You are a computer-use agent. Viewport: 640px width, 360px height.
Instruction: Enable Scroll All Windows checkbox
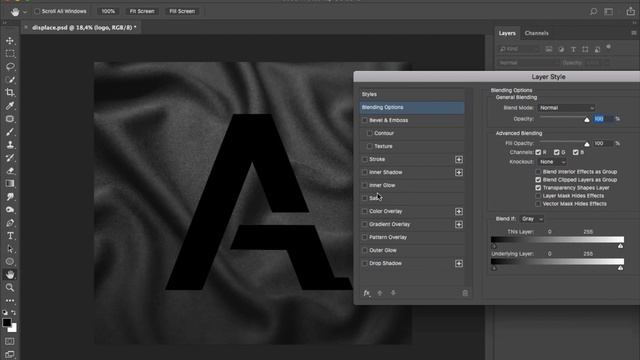tap(37, 11)
